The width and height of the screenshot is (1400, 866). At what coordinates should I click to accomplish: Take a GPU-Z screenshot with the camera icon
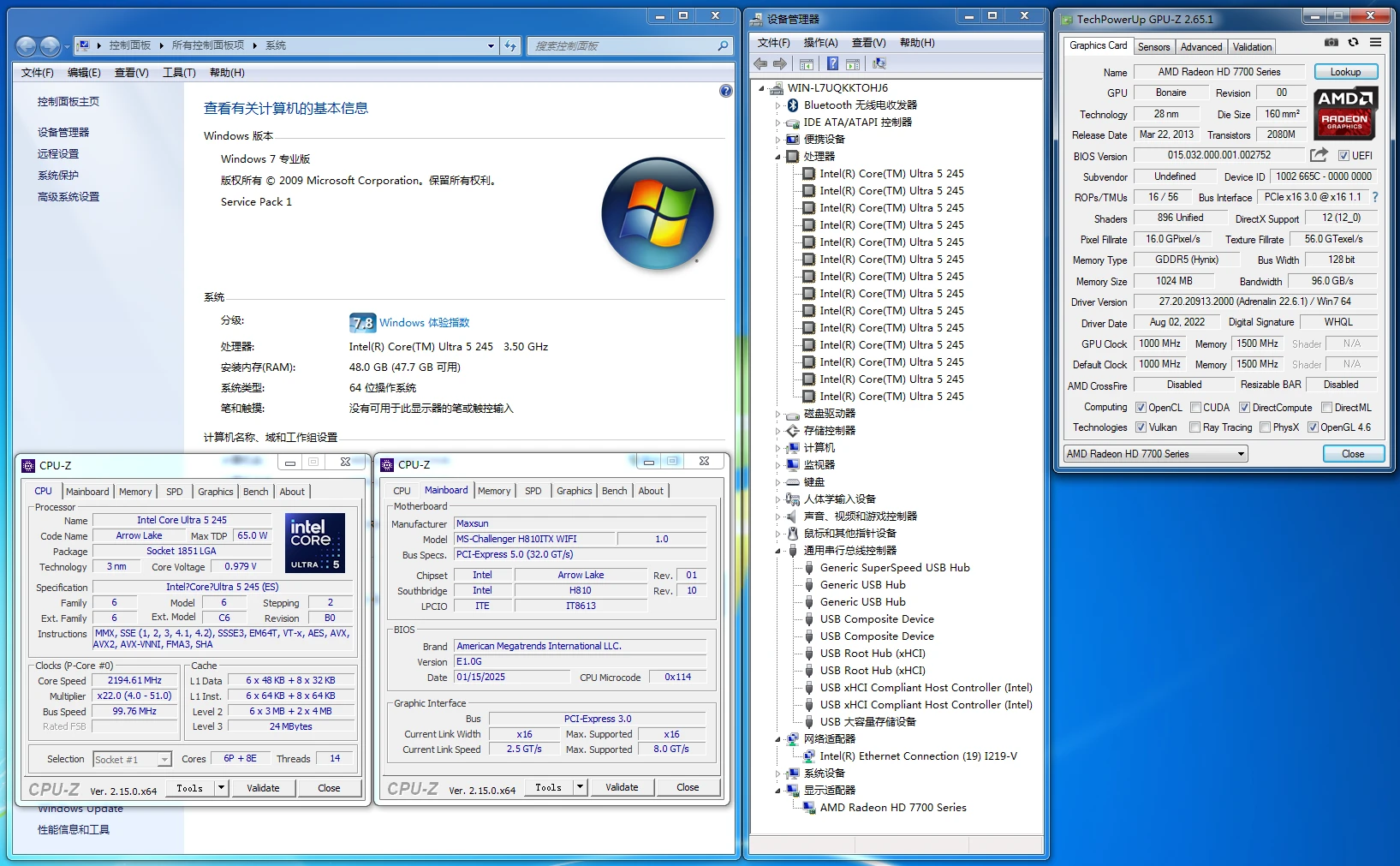(x=1331, y=42)
